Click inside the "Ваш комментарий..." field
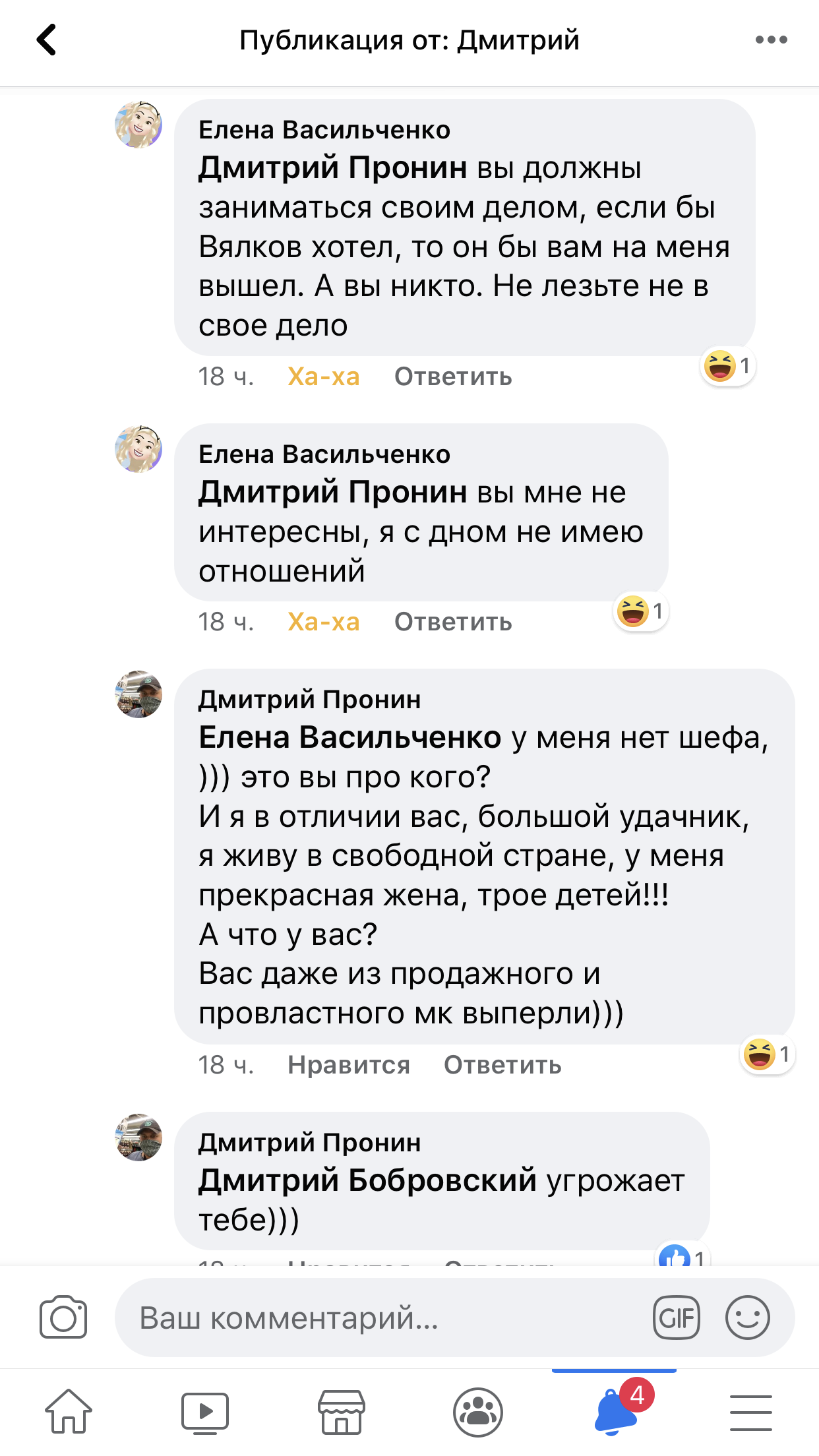 (x=382, y=1318)
